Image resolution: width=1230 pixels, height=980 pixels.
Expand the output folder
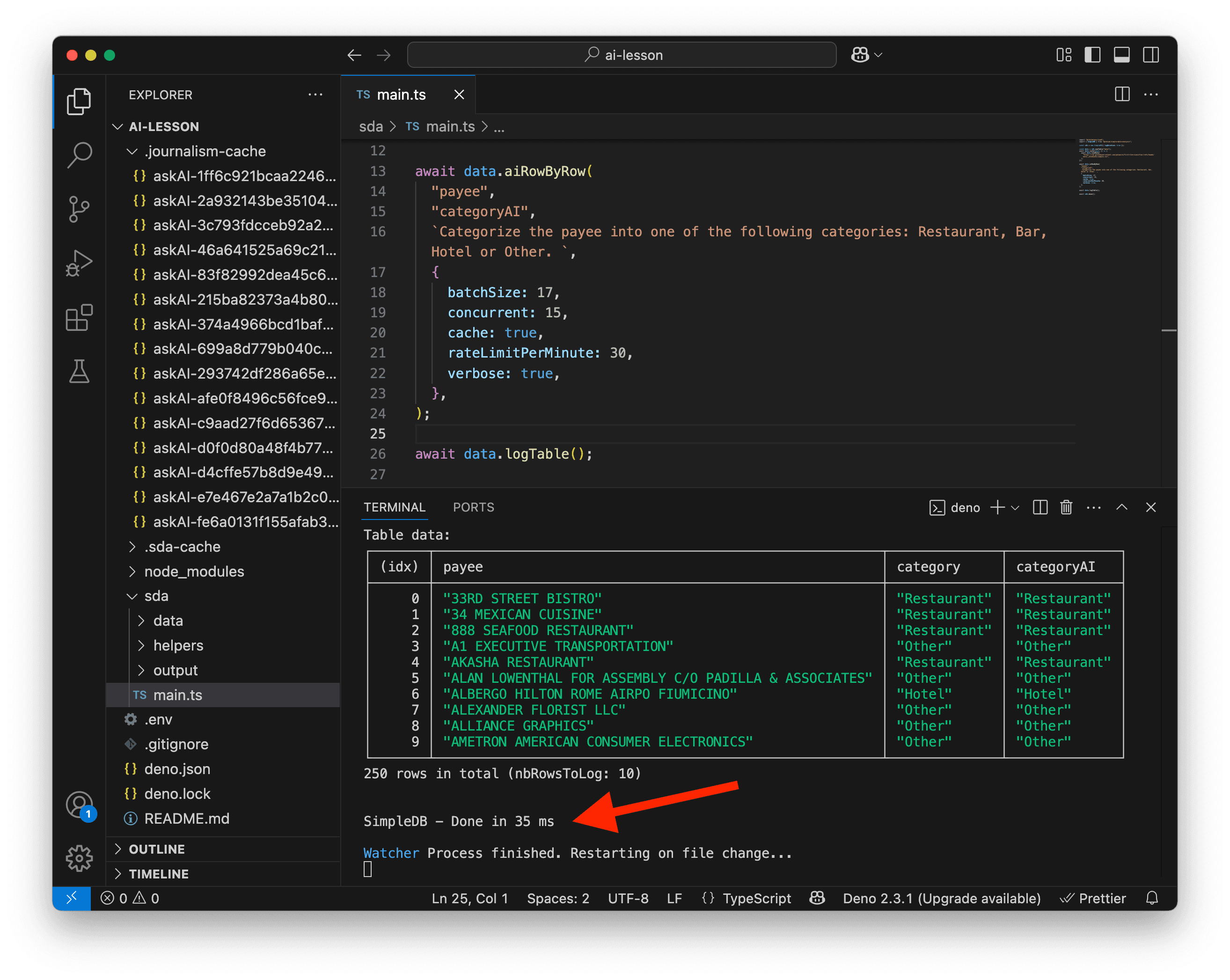coord(141,670)
